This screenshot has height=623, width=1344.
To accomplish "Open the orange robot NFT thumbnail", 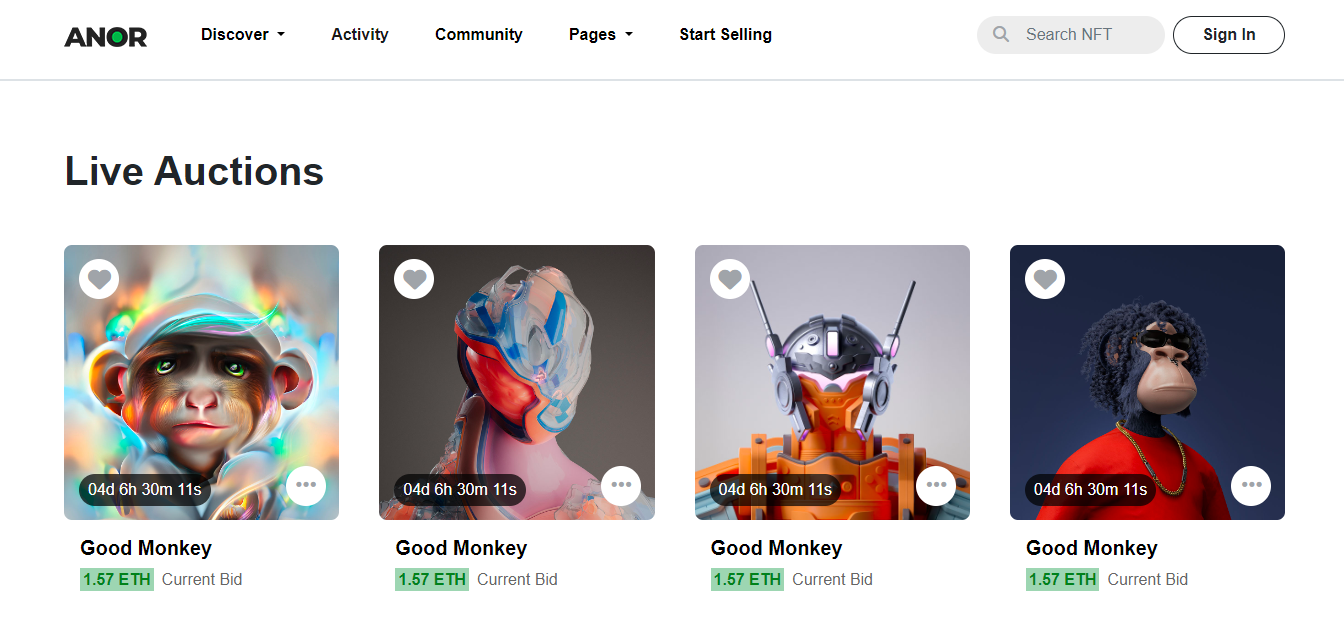I will pos(832,383).
